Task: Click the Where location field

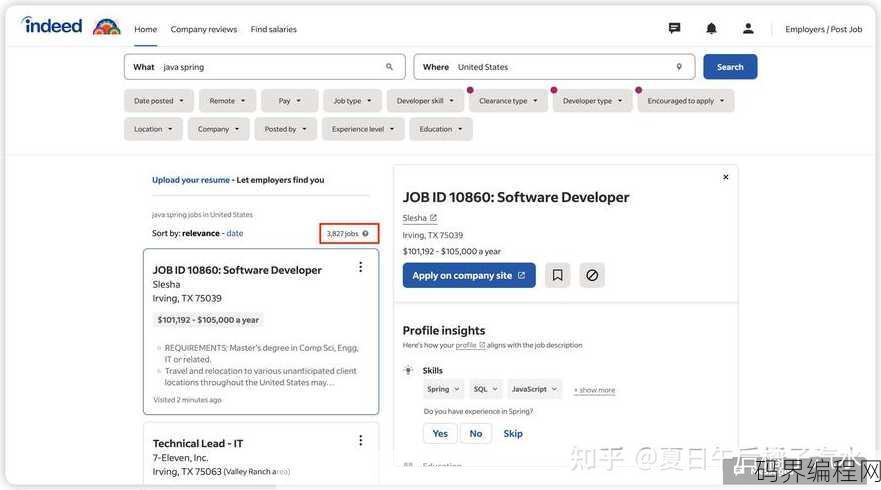Action: 554,67
